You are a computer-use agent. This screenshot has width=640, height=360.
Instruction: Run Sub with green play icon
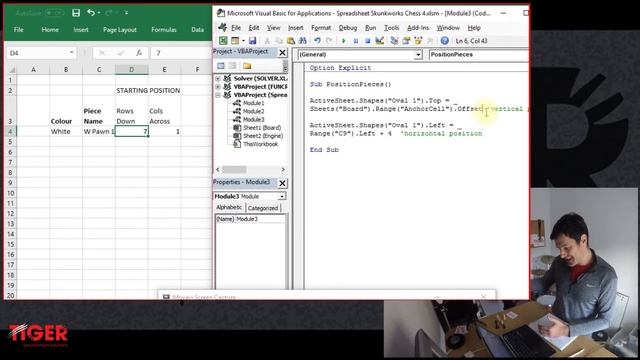coord(344,40)
